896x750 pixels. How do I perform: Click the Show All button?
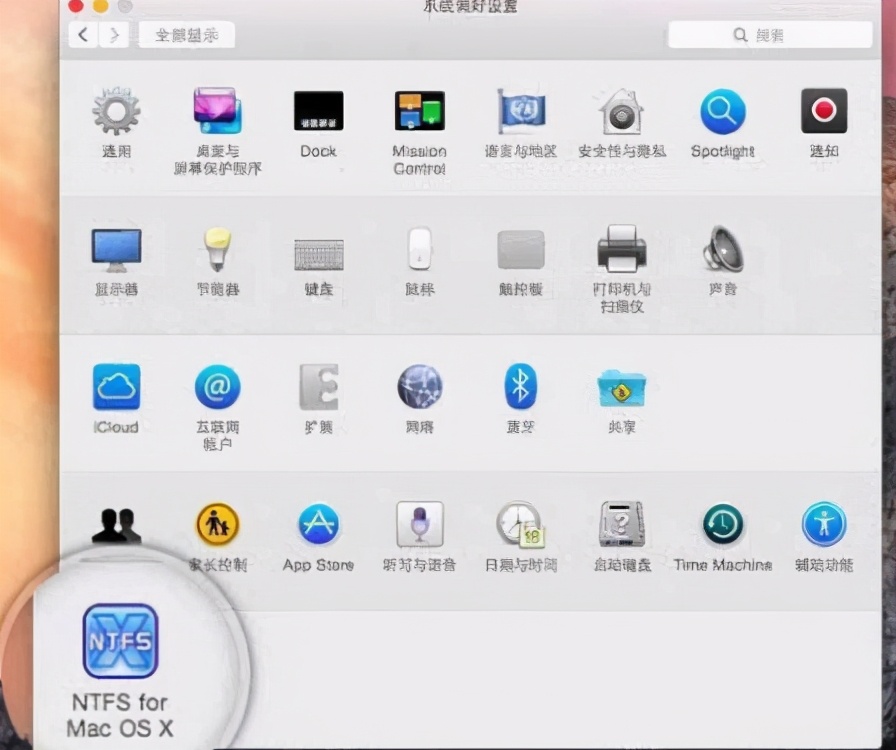pos(186,34)
